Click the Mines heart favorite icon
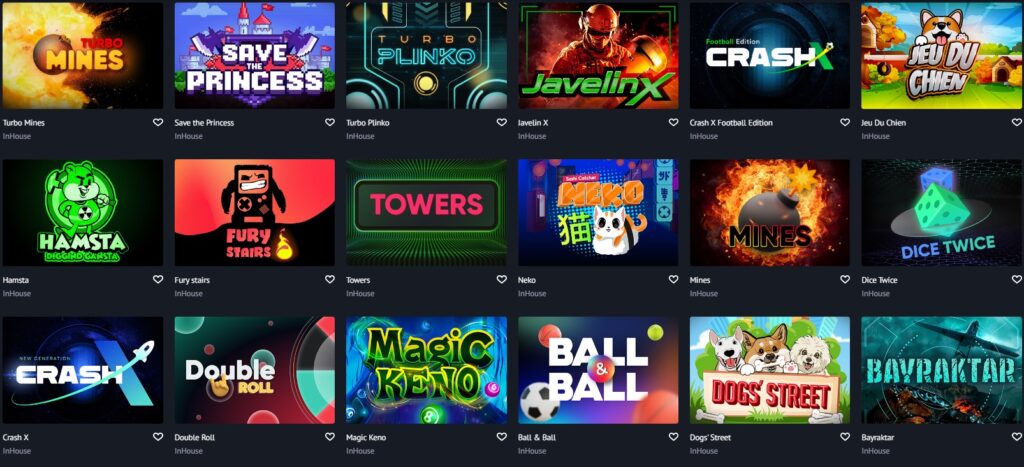This screenshot has height=467, width=1024. (844, 280)
